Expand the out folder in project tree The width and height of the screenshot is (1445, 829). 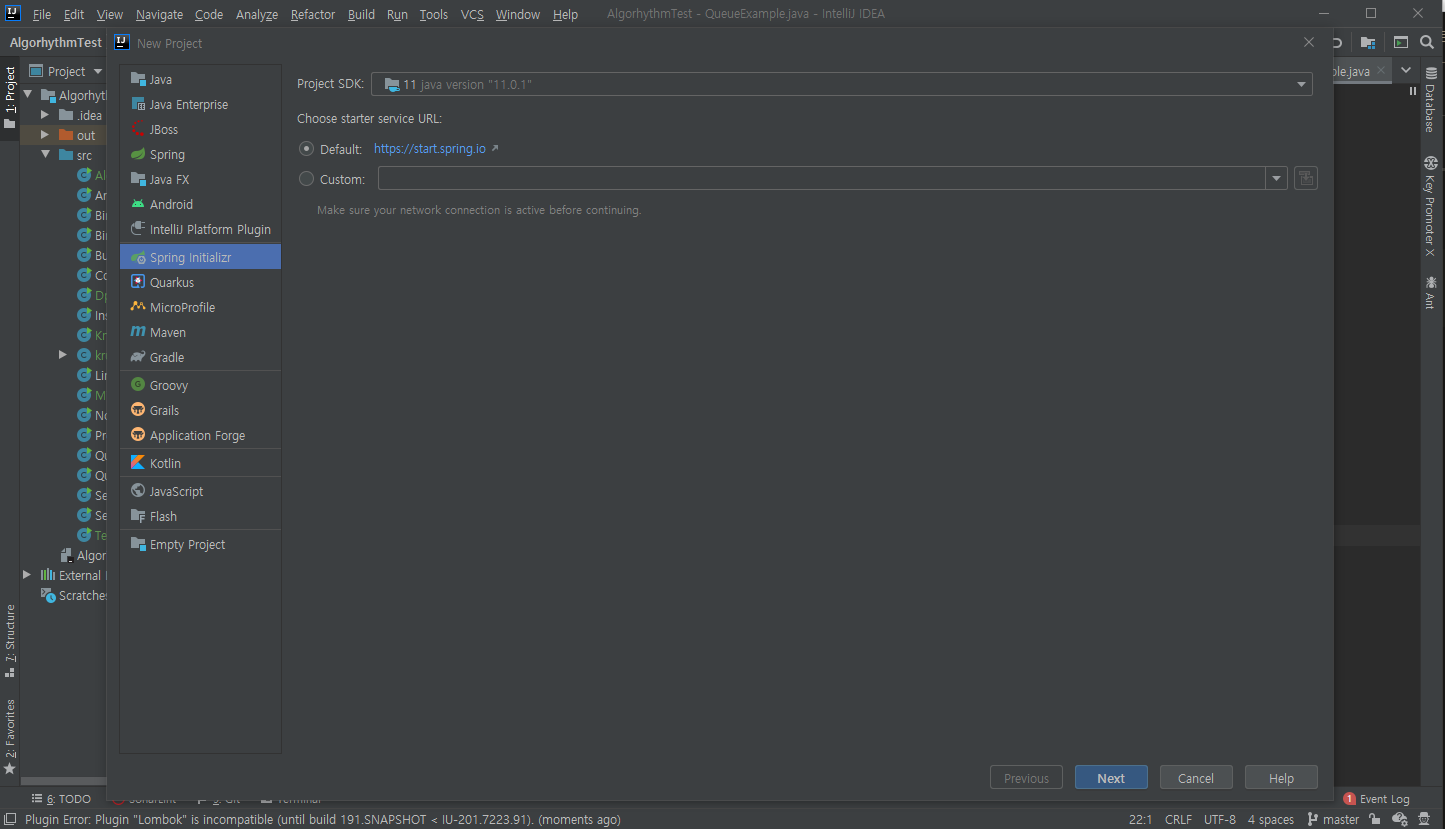pyautogui.click(x=45, y=135)
